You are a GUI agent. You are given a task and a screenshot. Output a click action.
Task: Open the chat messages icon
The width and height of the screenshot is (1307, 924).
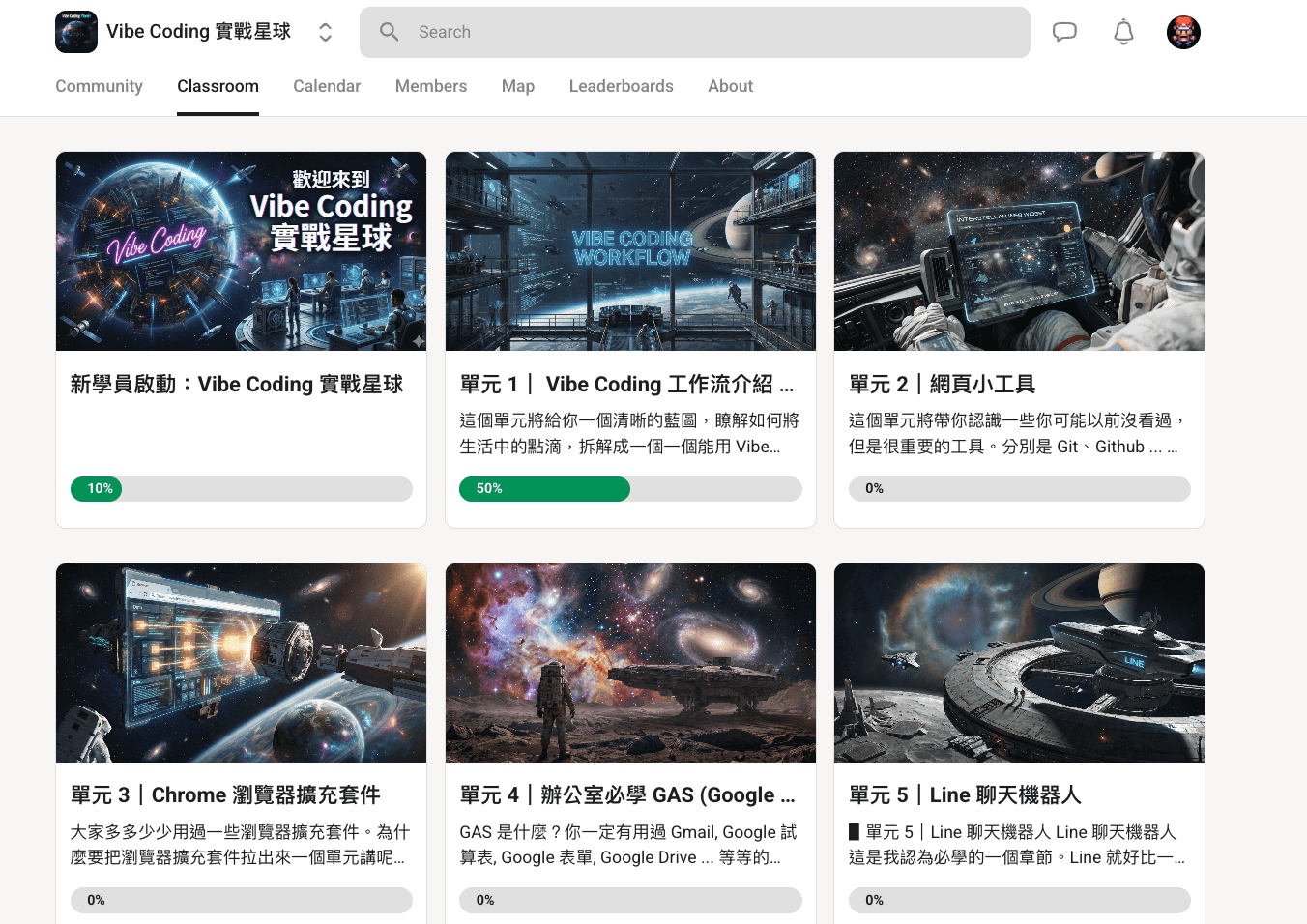pos(1064,32)
